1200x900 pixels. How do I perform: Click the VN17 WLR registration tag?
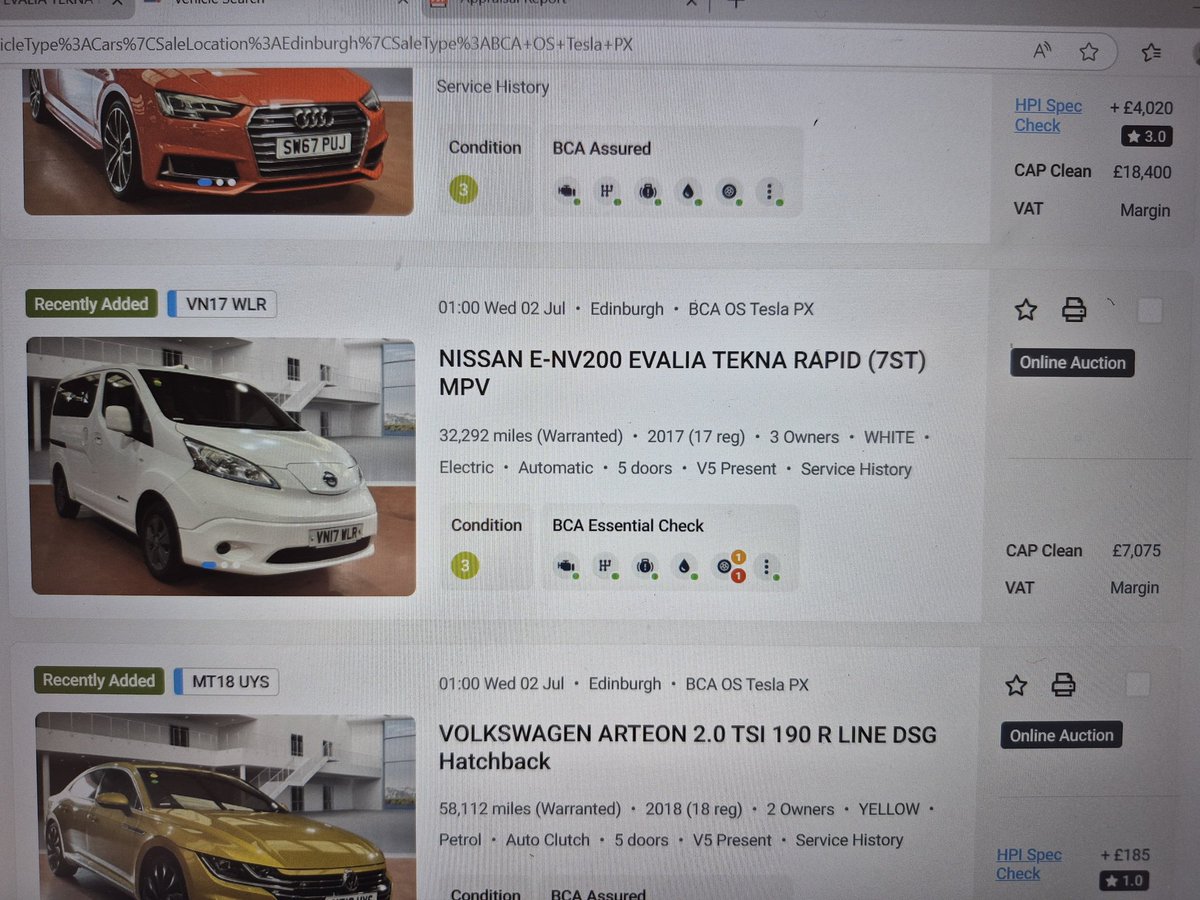221,304
